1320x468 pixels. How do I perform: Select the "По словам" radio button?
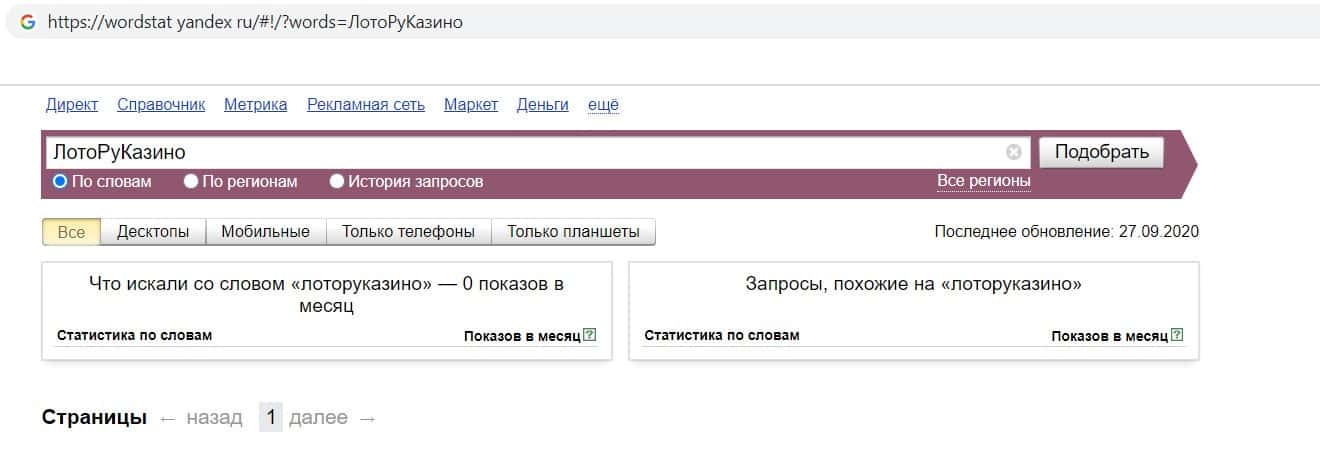(x=60, y=181)
